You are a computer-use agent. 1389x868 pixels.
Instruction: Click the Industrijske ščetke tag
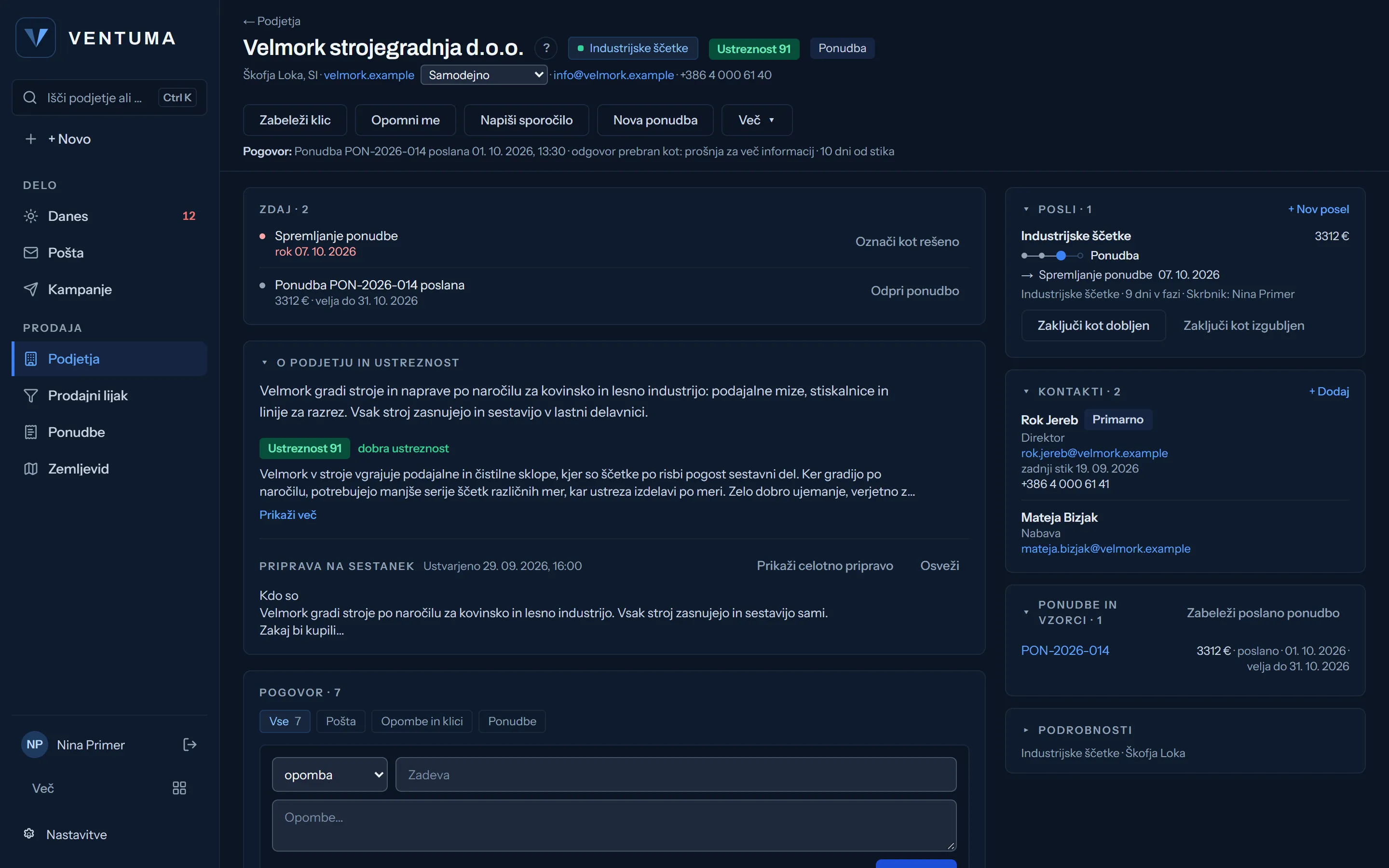pyautogui.click(x=632, y=48)
